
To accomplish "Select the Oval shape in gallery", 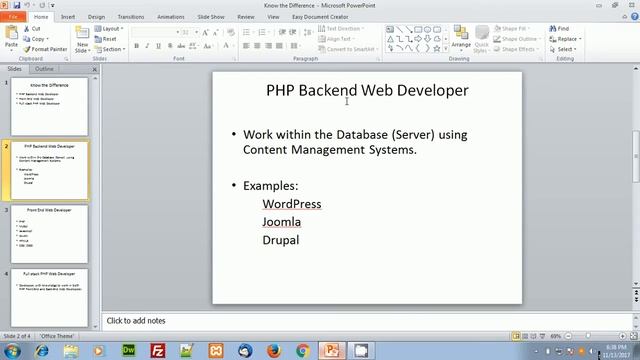I will coord(427,29).
